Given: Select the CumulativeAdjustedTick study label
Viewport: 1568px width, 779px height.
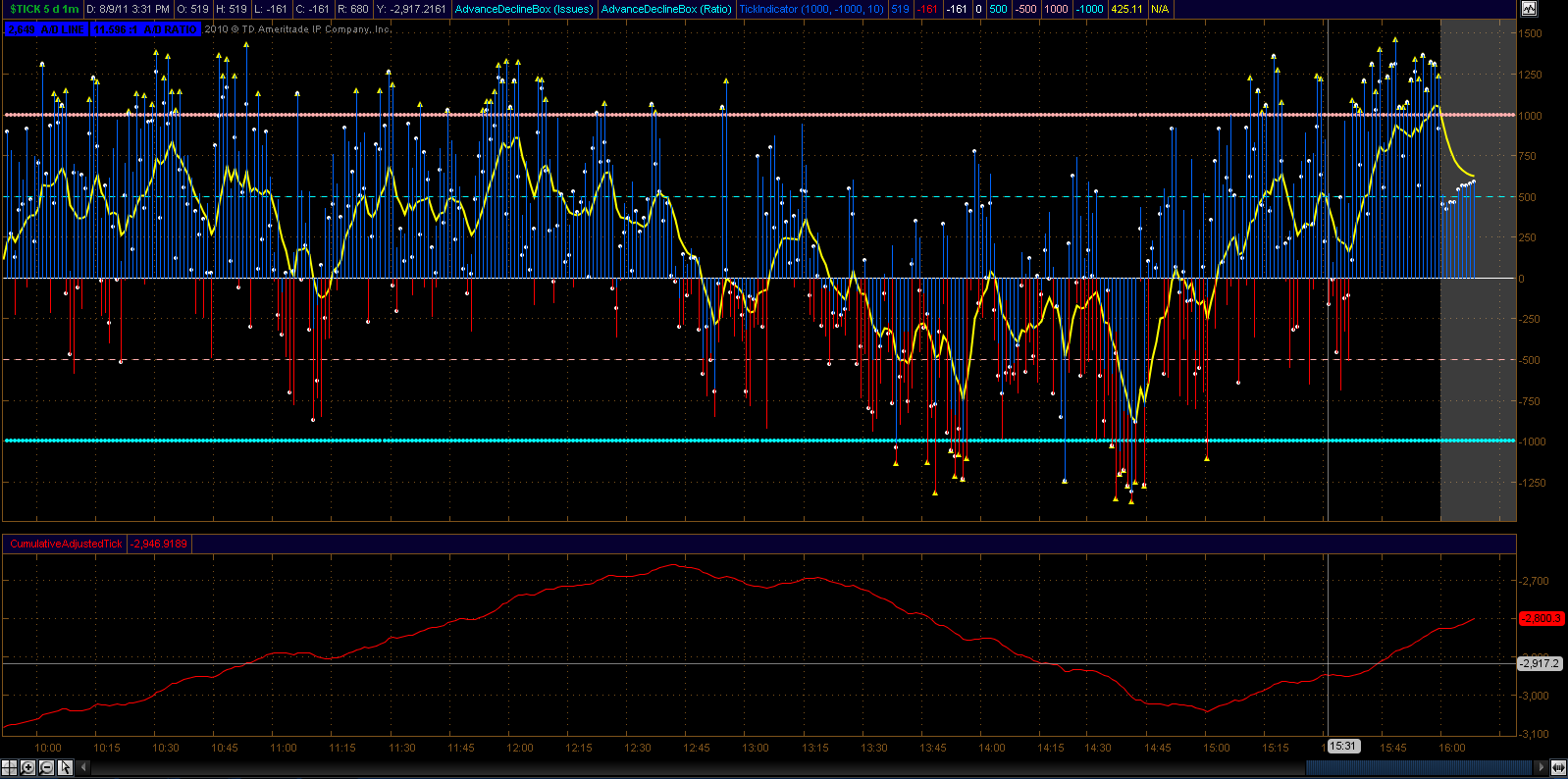Looking at the screenshot, I should click(x=66, y=544).
